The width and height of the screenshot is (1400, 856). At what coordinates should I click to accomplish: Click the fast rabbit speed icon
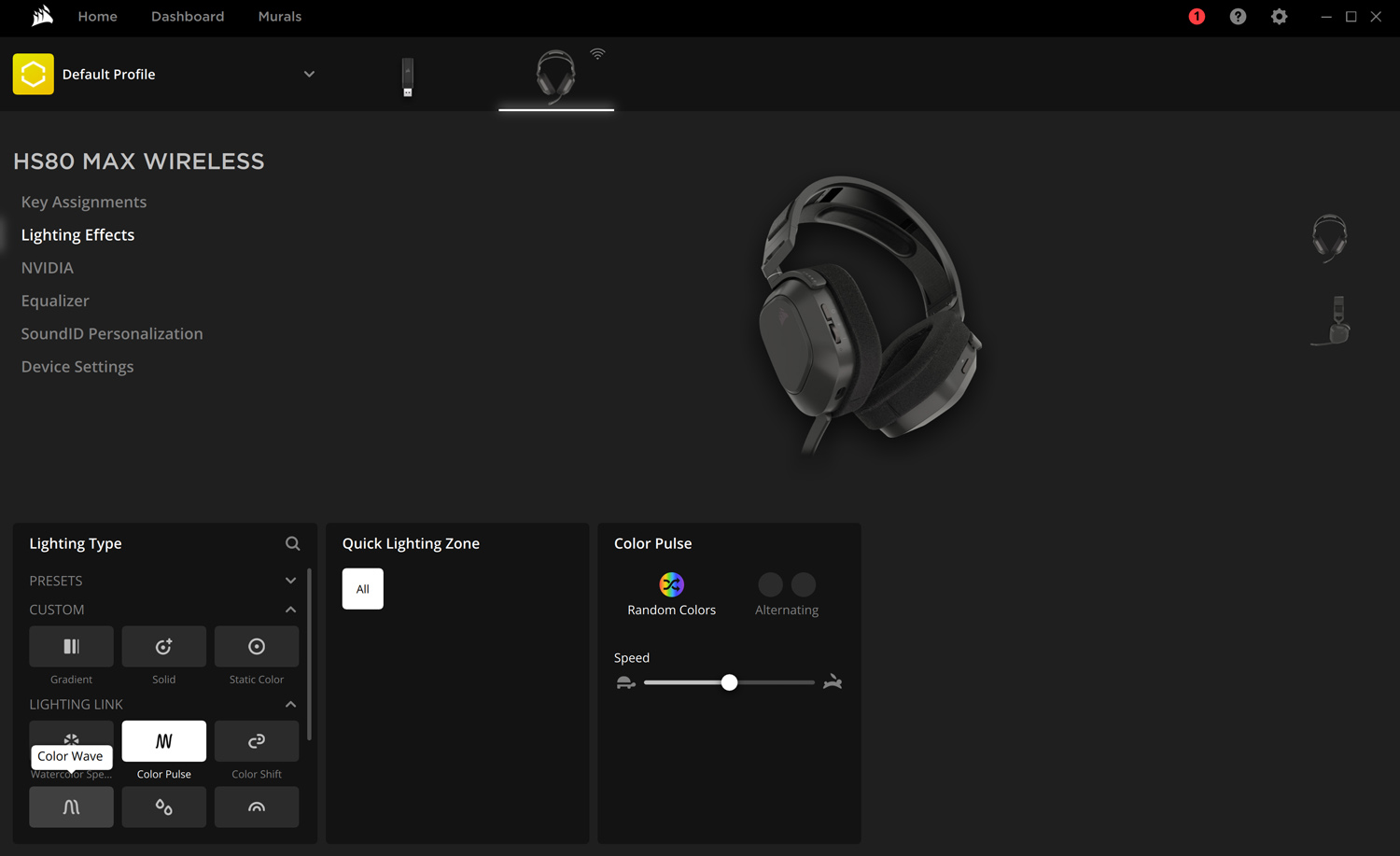(833, 682)
